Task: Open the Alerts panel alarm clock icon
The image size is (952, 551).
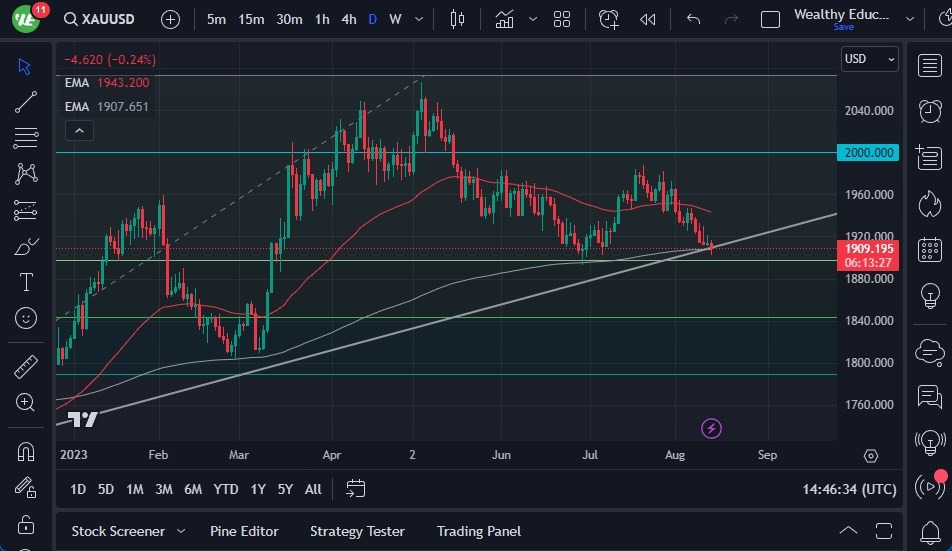Action: pyautogui.click(x=930, y=110)
